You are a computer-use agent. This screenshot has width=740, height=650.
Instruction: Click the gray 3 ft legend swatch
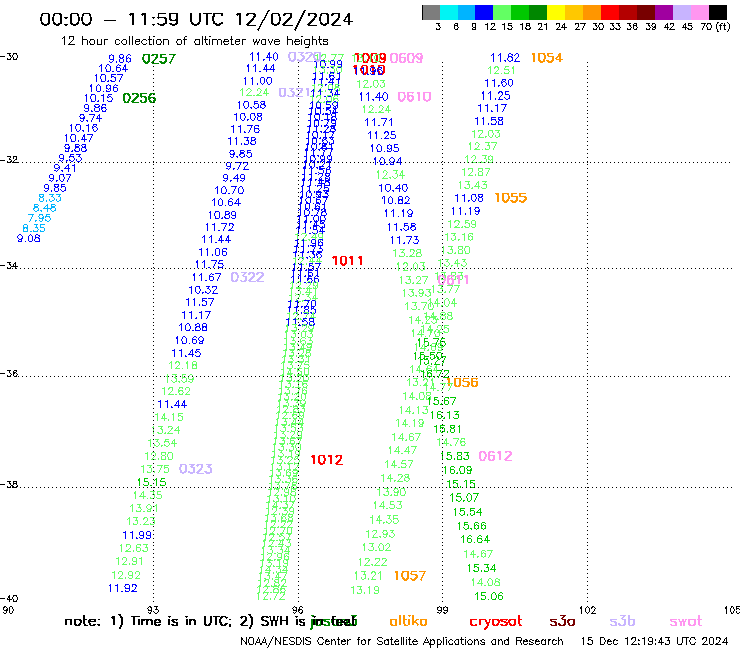431,12
